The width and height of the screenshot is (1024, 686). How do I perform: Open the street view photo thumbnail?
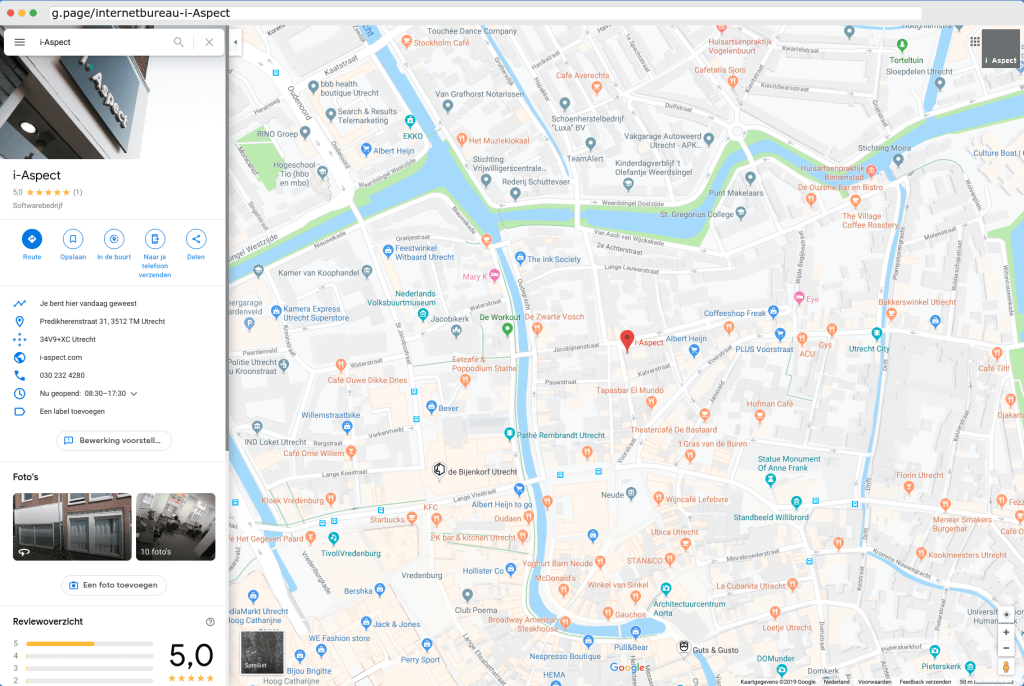pyautogui.click(x=72, y=527)
